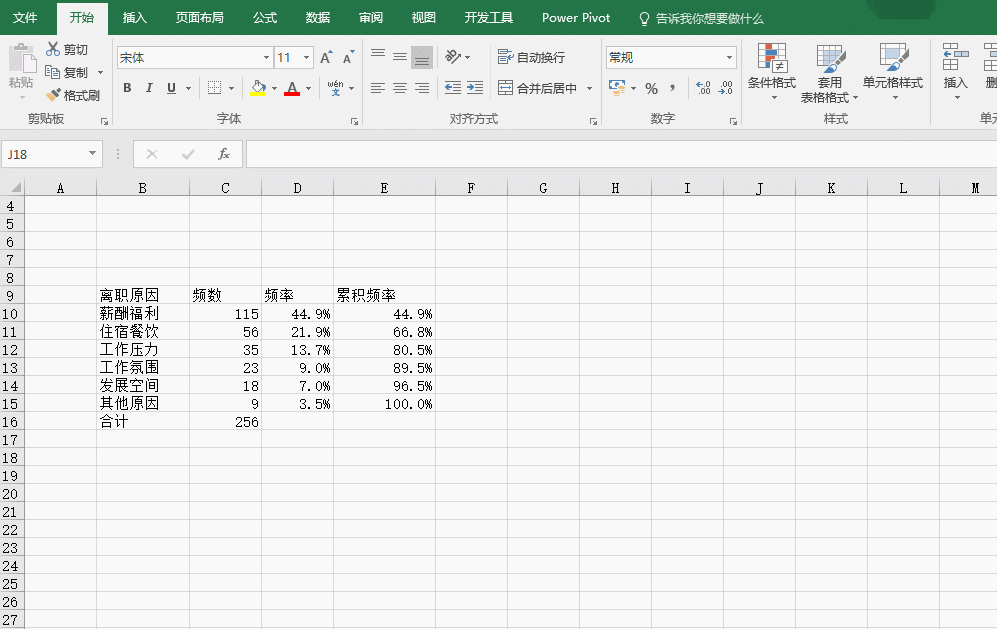
Task: Open Conditional Formatting (条件格式)
Action: pyautogui.click(x=771, y=72)
